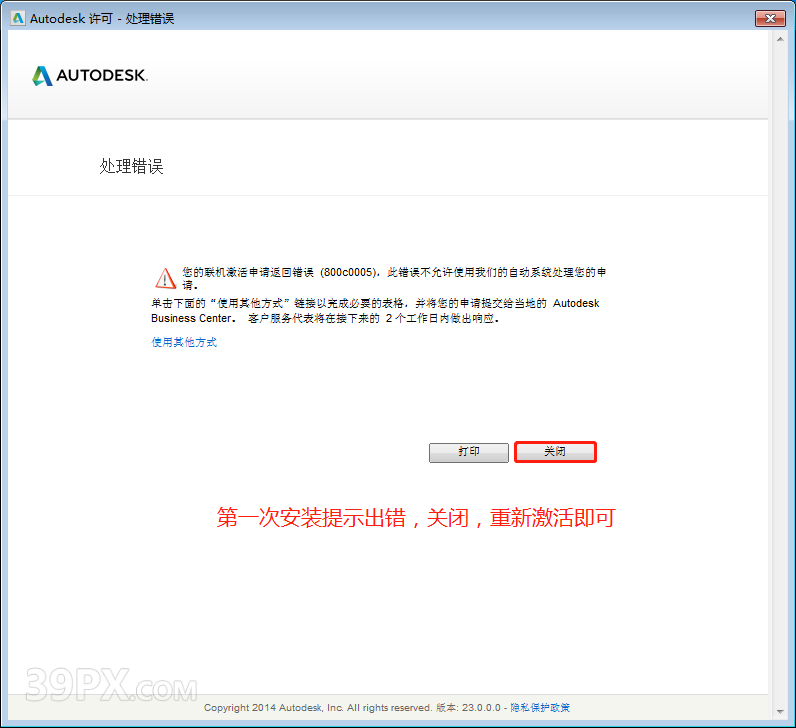Close the window with the red X
The image size is (796, 728).
768,18
